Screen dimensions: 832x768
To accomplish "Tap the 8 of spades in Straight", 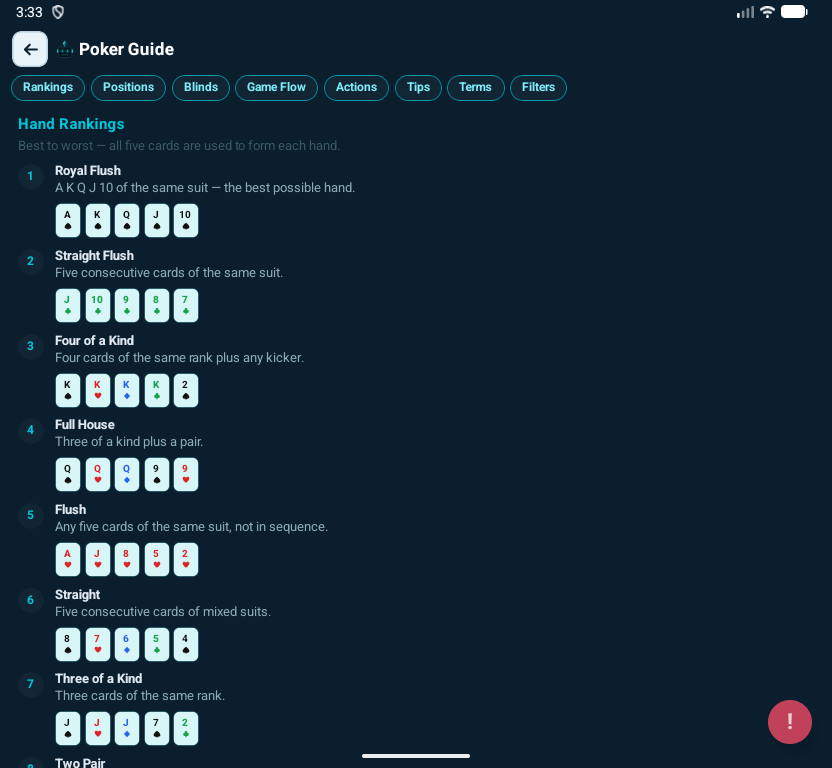I will point(68,644).
